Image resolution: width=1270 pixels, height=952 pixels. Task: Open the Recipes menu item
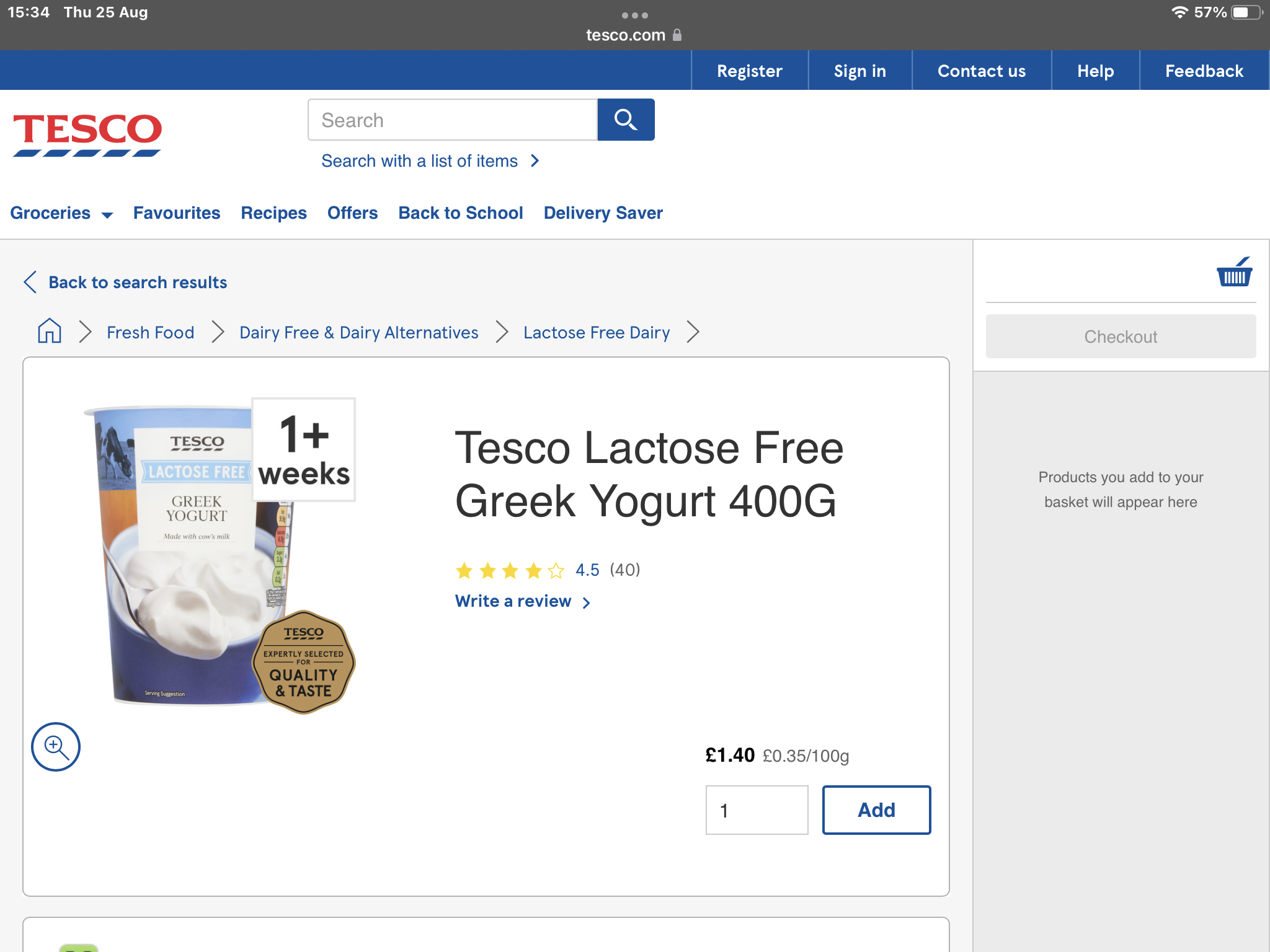click(273, 213)
